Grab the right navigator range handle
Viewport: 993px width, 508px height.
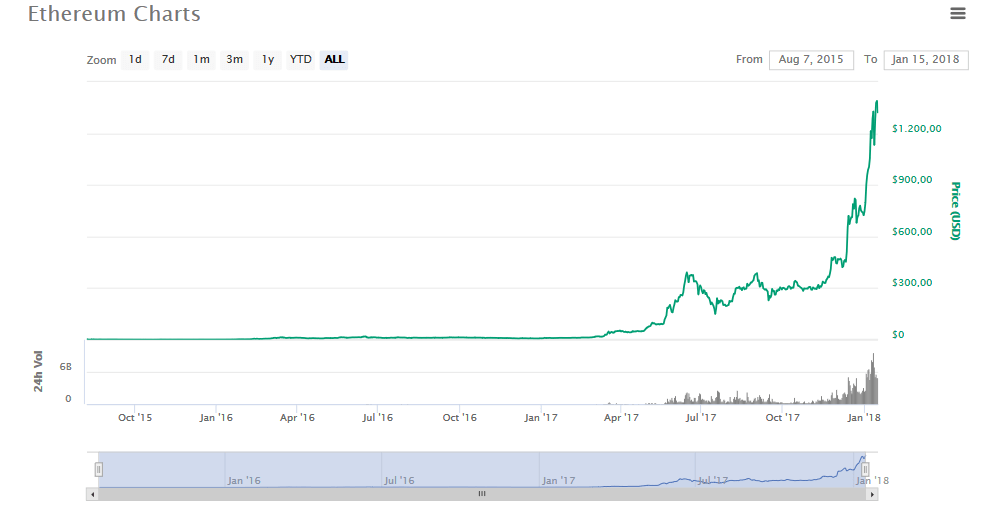(865, 469)
